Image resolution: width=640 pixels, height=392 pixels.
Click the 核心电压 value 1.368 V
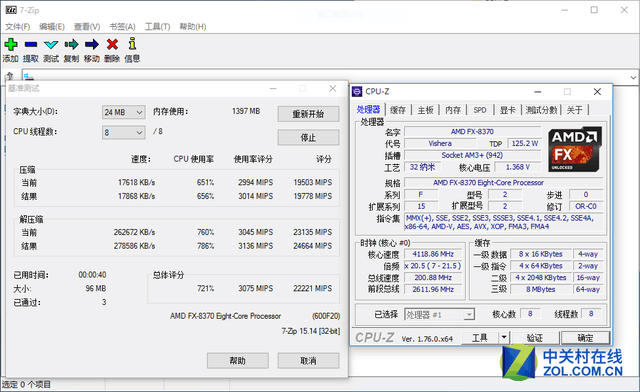pos(518,167)
